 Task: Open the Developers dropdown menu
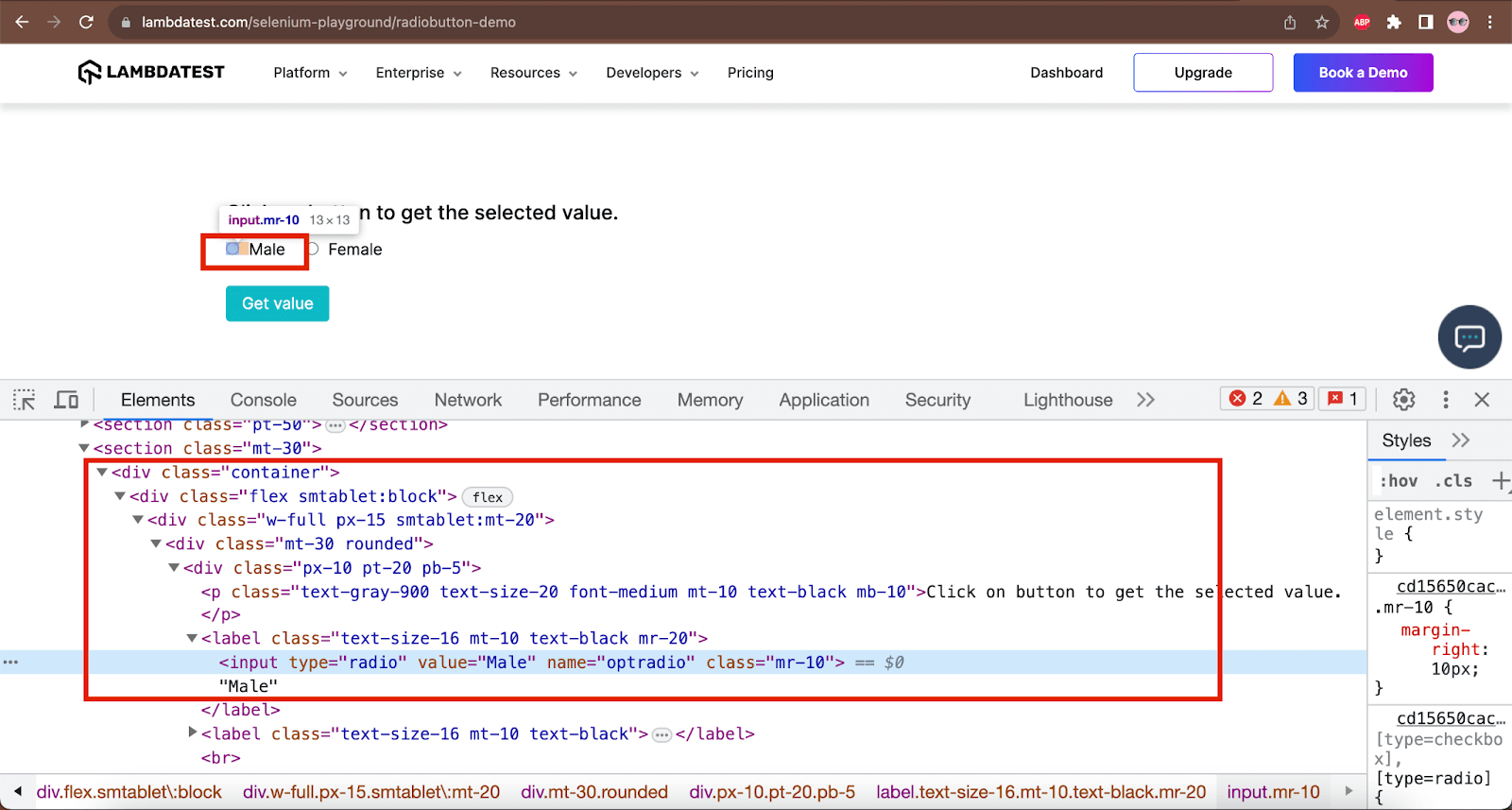[652, 73]
